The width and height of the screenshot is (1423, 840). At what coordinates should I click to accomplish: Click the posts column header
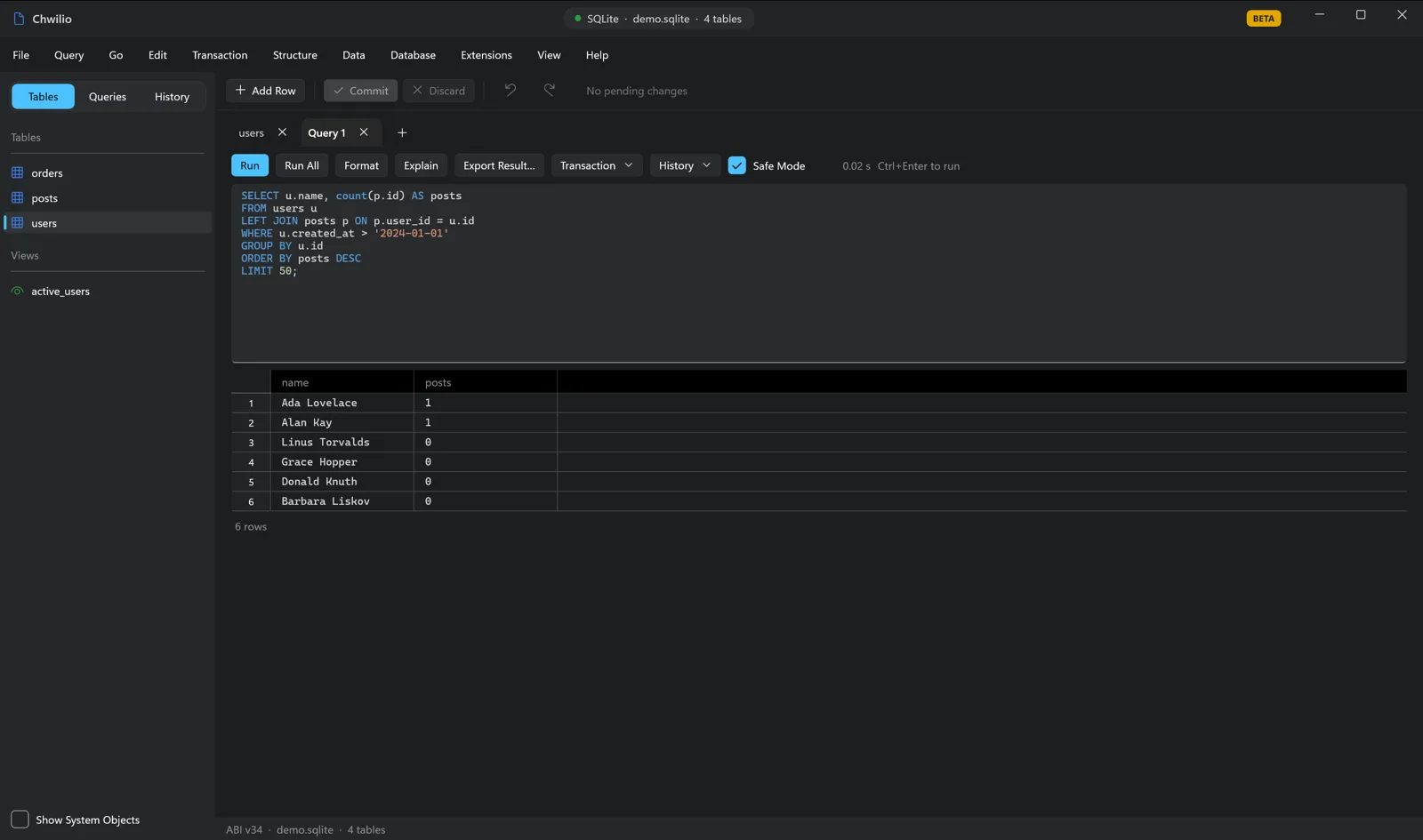(x=486, y=382)
